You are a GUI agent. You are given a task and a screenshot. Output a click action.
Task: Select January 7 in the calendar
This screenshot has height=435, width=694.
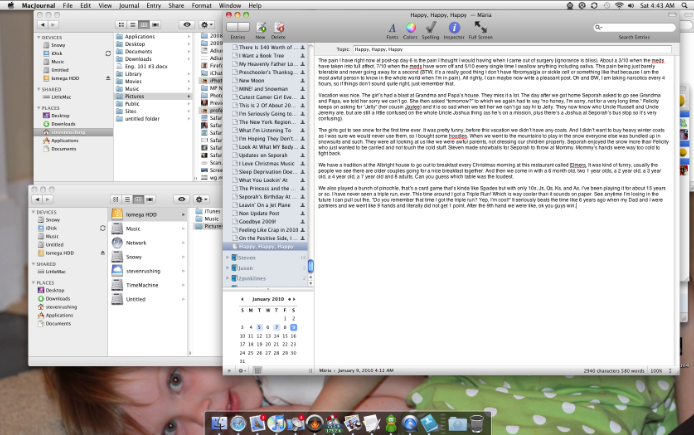[276, 327]
